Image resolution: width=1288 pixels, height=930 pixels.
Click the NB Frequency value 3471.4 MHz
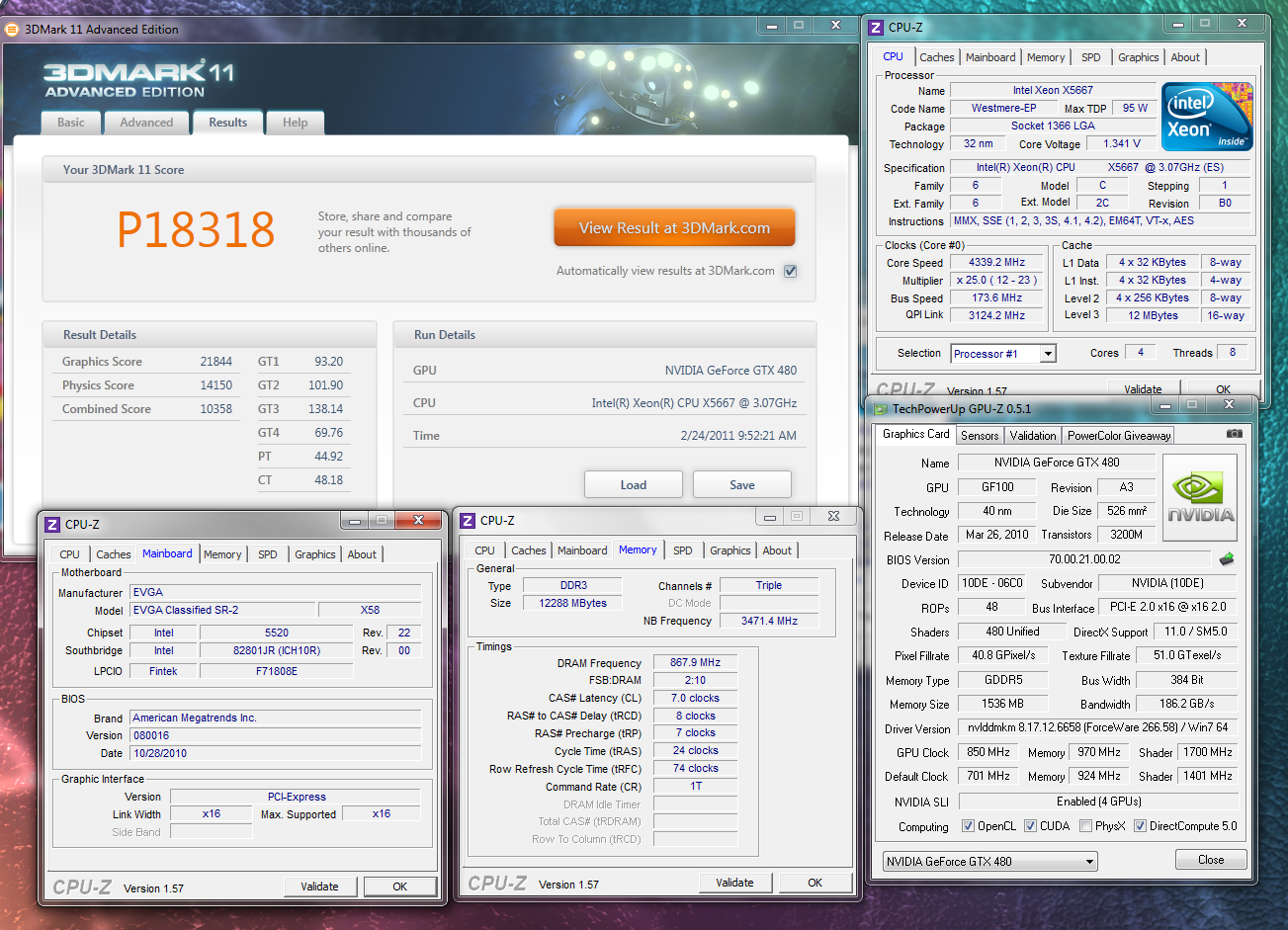point(769,622)
